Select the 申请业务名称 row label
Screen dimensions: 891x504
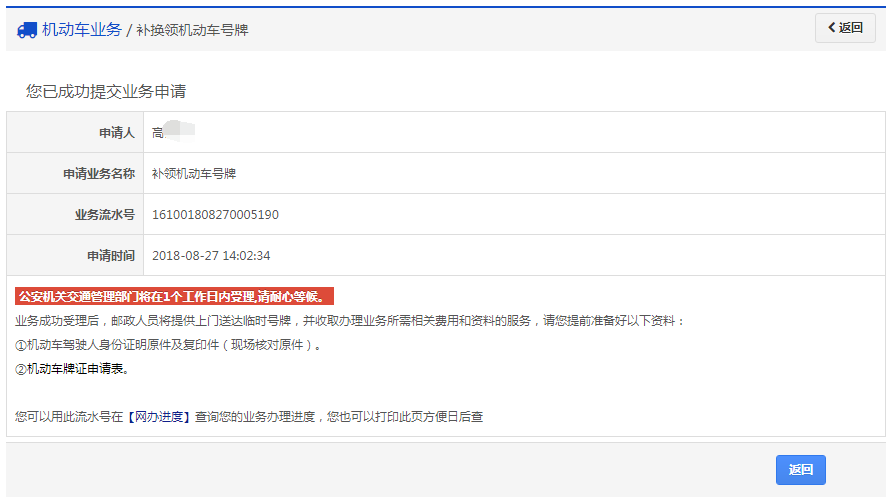[x=99, y=173]
